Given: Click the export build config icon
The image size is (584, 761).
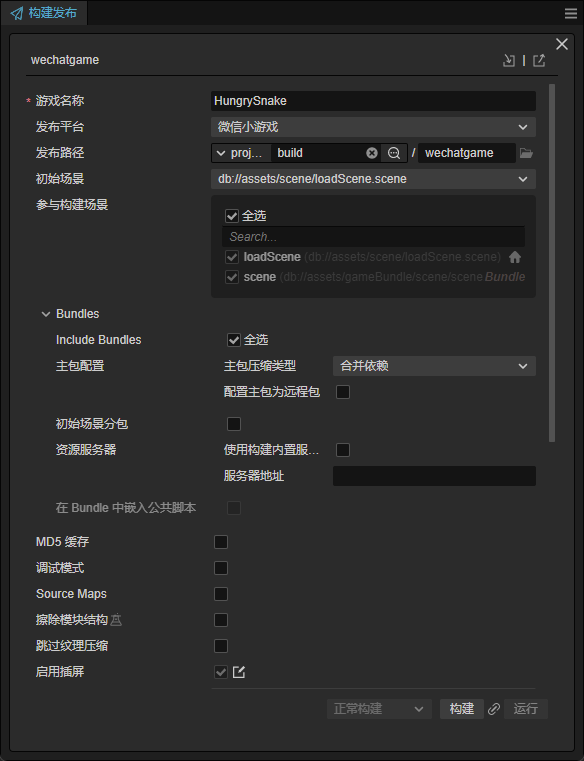Looking at the screenshot, I should pyautogui.click(x=539, y=60).
